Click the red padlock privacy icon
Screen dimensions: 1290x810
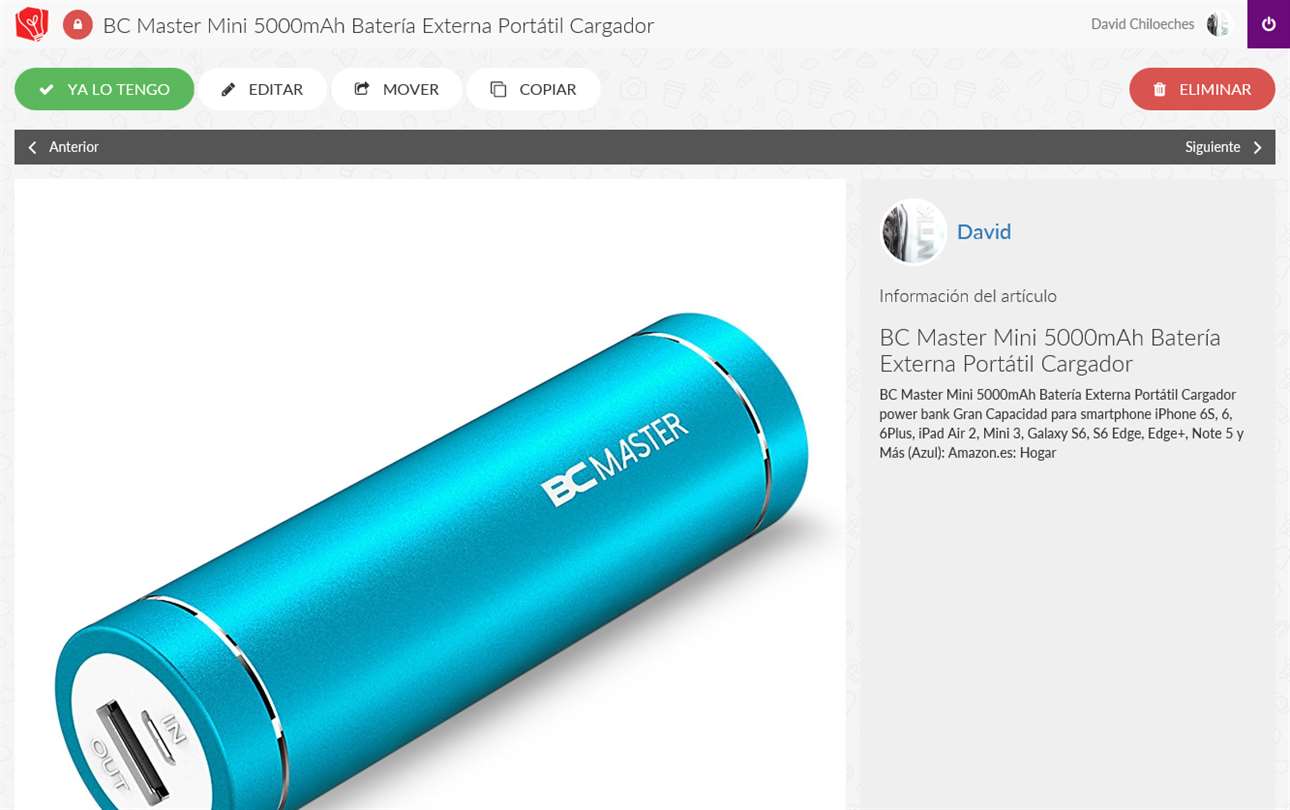pos(77,24)
